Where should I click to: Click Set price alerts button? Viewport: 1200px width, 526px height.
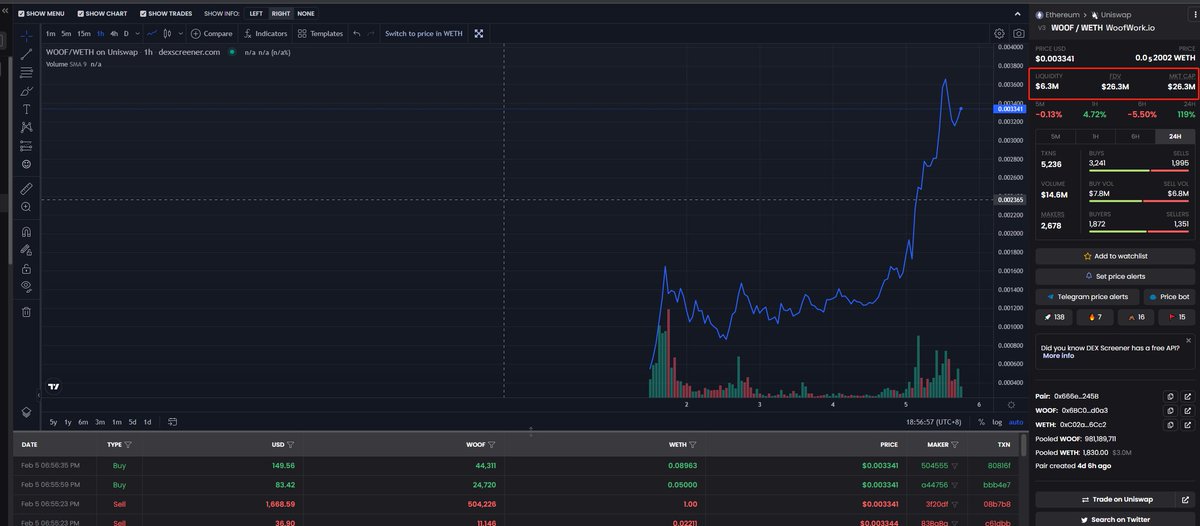[x=1115, y=276]
